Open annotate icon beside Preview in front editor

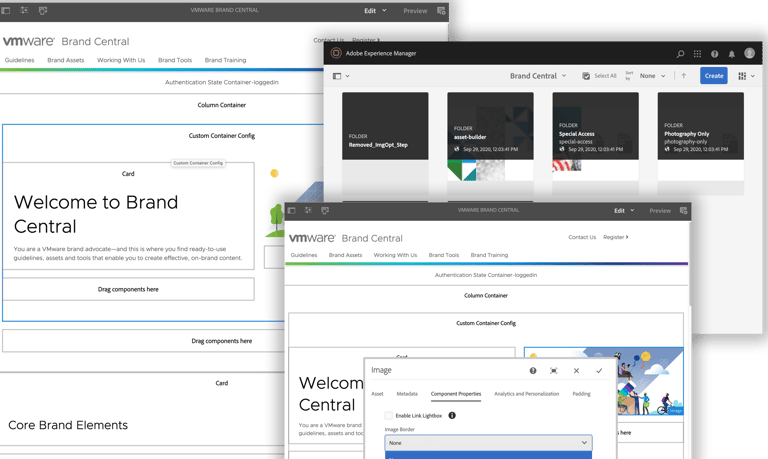click(x=683, y=211)
